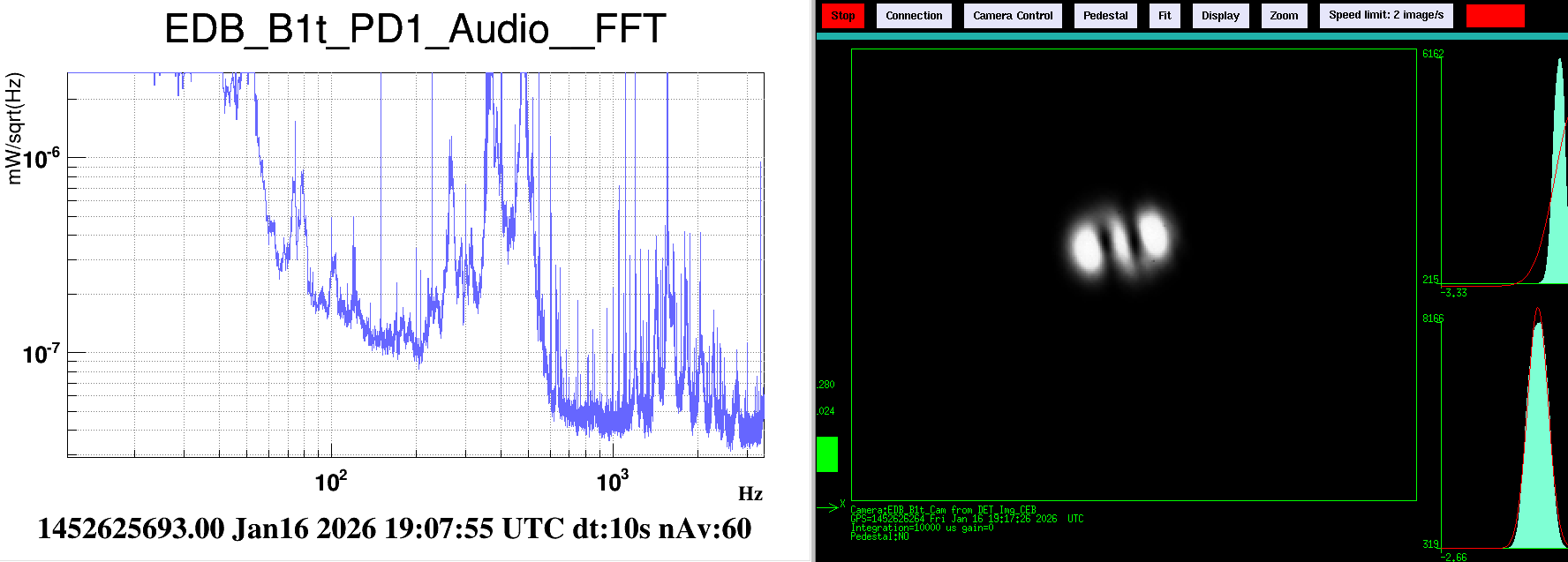Click the 10^2 frequency axis label
1568x562 pixels.
[x=331, y=482]
